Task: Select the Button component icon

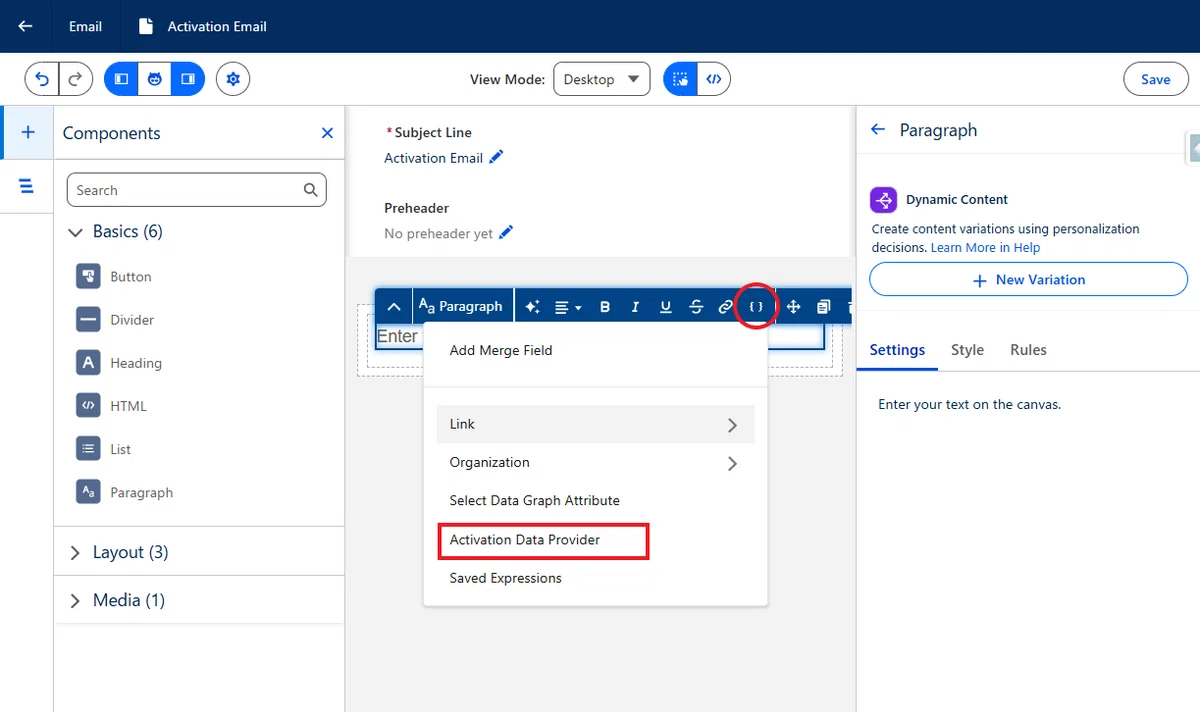Action: coord(88,276)
